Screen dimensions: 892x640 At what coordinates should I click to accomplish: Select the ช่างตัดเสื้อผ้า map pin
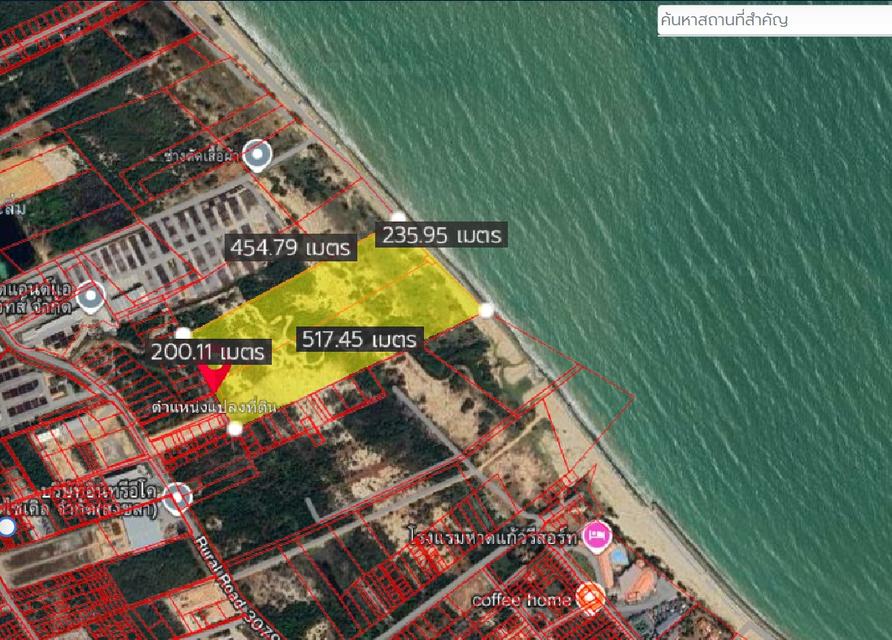(x=257, y=155)
